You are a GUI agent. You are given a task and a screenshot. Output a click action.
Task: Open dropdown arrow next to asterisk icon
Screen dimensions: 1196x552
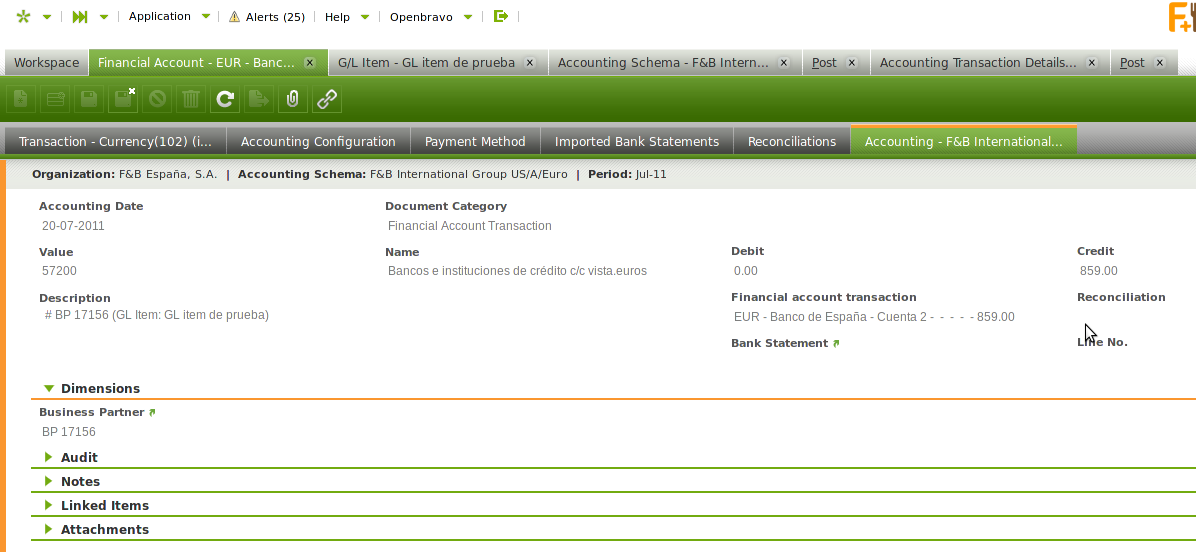tap(47, 17)
